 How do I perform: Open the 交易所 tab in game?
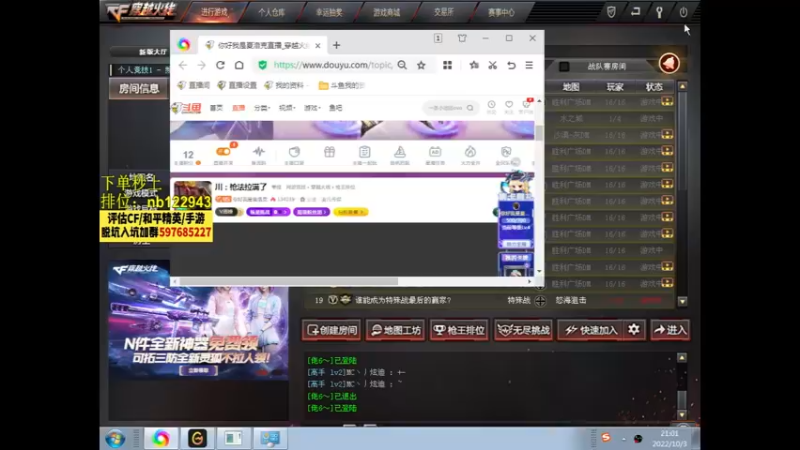click(443, 12)
